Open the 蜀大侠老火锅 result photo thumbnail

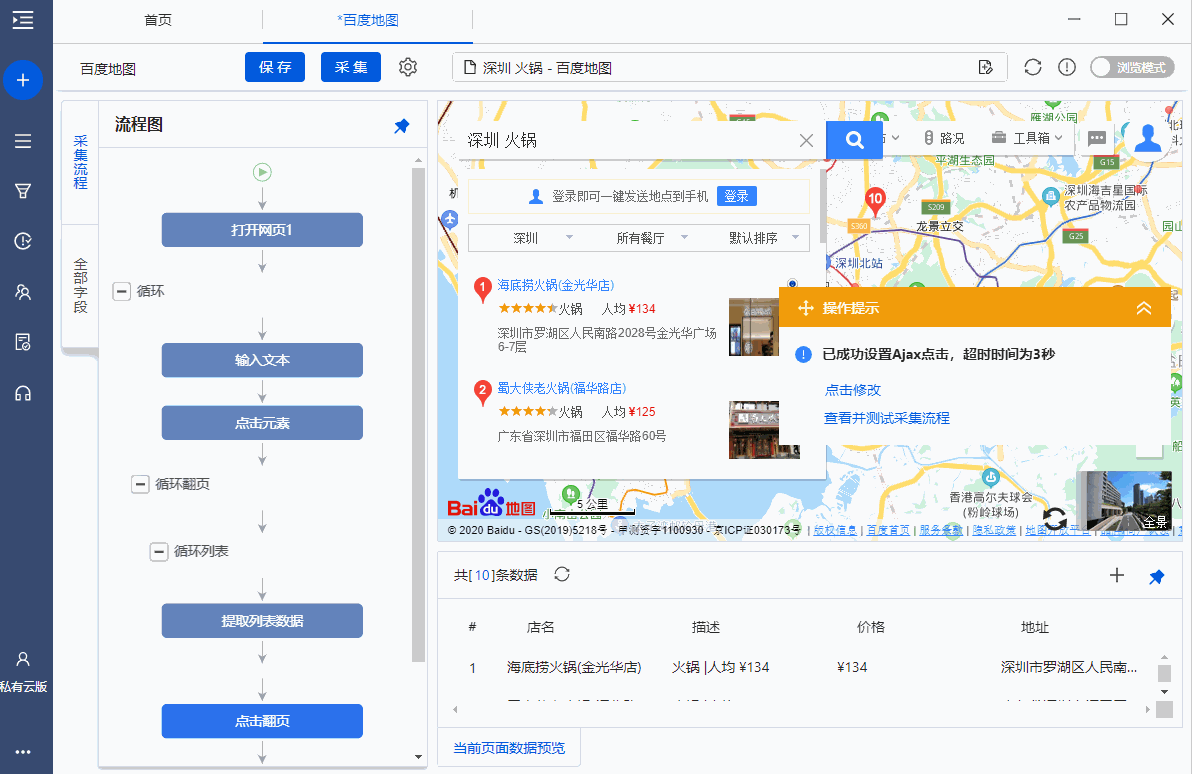pyautogui.click(x=764, y=430)
